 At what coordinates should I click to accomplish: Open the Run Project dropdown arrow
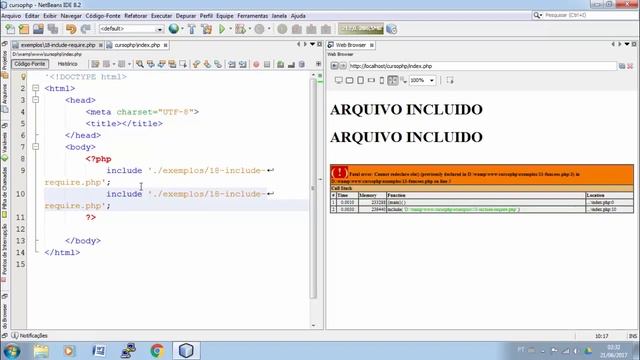[x=230, y=29]
